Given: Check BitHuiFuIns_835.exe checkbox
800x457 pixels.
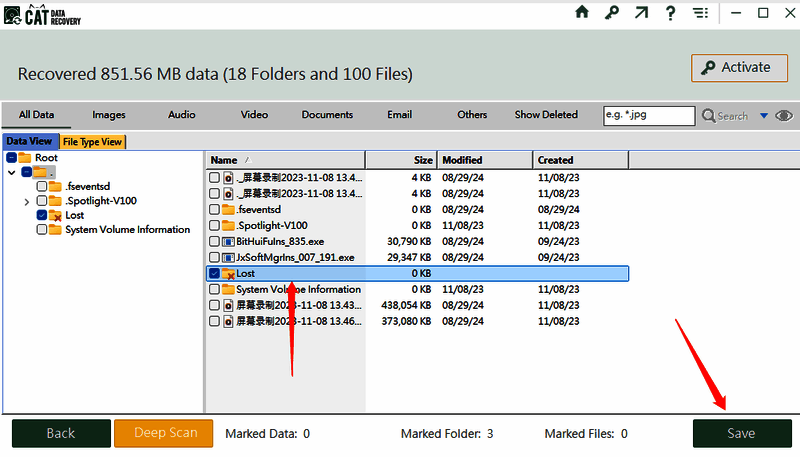Looking at the screenshot, I should pyautogui.click(x=214, y=241).
